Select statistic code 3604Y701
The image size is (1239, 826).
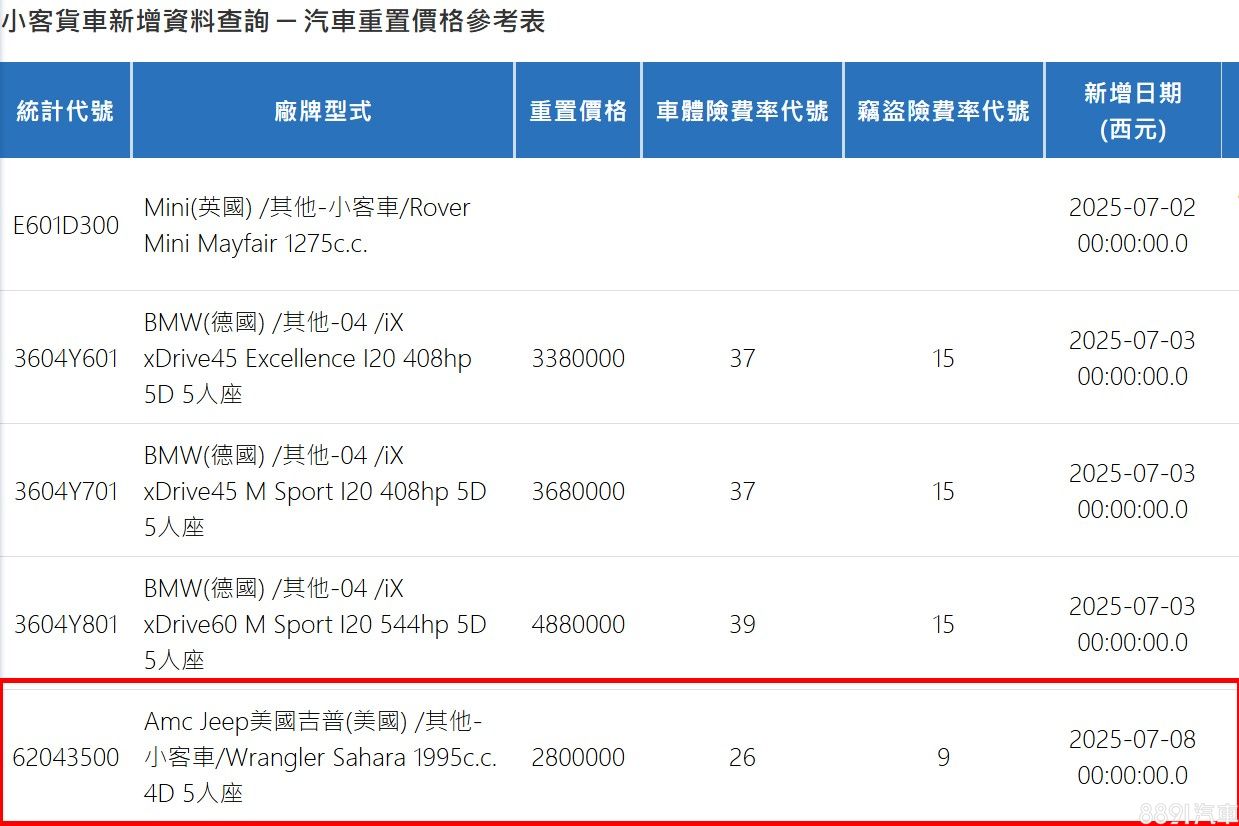65,491
